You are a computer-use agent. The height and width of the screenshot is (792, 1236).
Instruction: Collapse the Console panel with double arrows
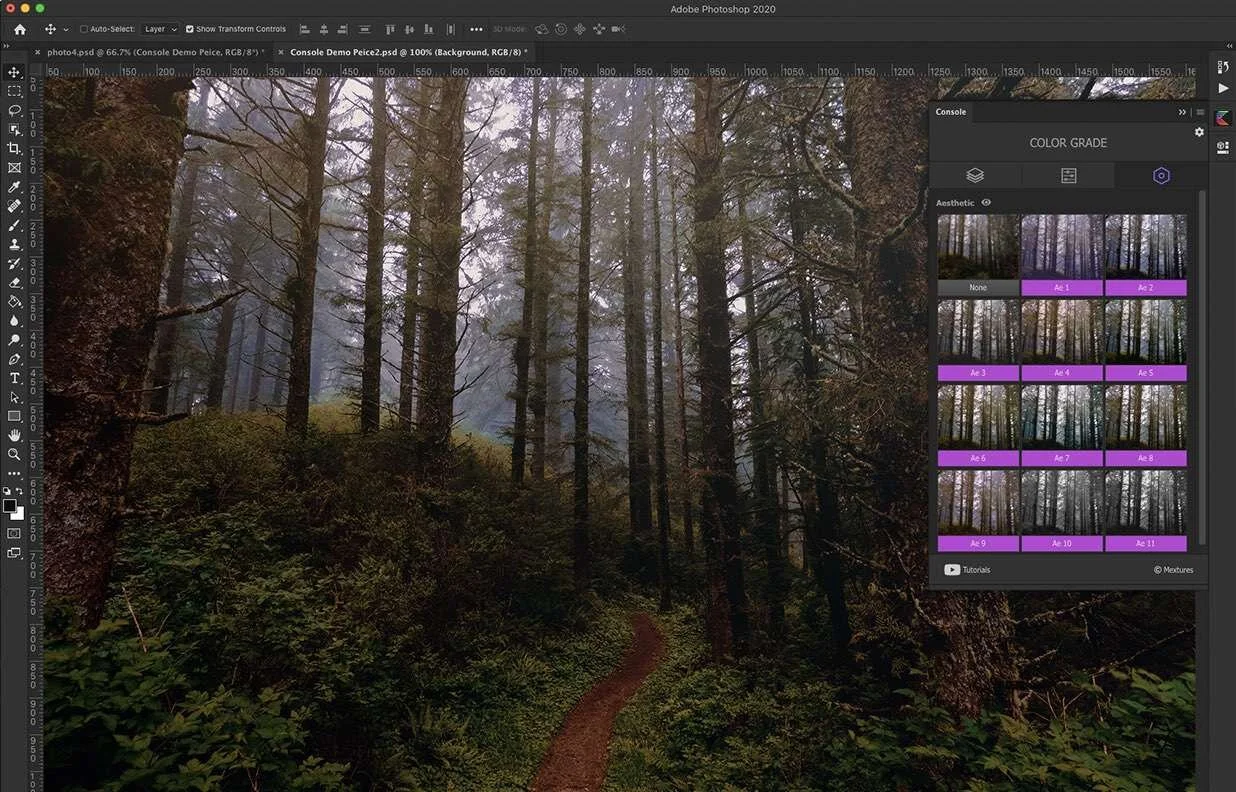coord(1182,112)
